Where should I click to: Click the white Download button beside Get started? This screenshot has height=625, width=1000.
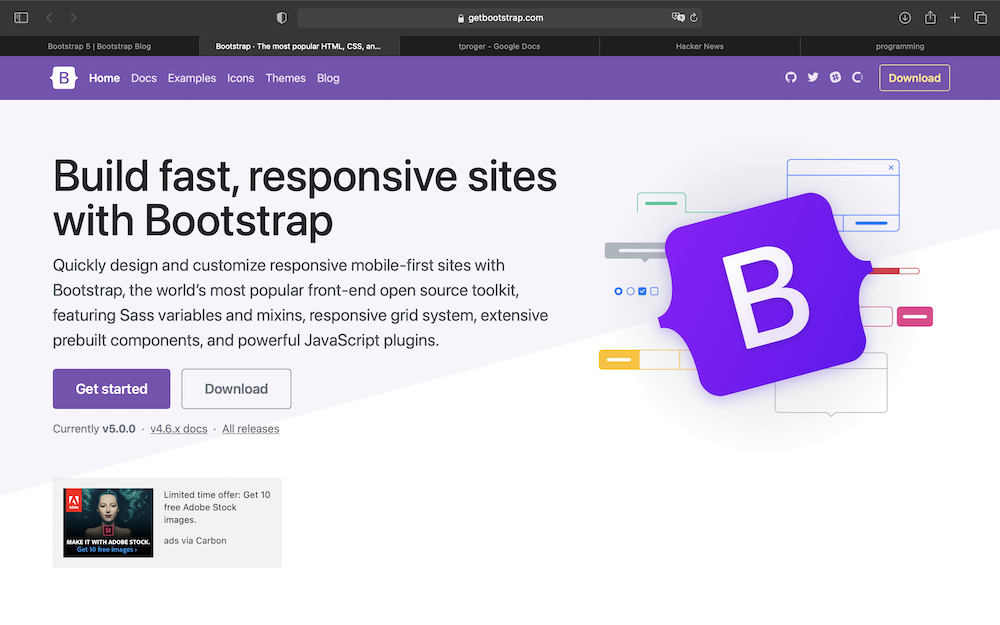pyautogui.click(x=236, y=388)
